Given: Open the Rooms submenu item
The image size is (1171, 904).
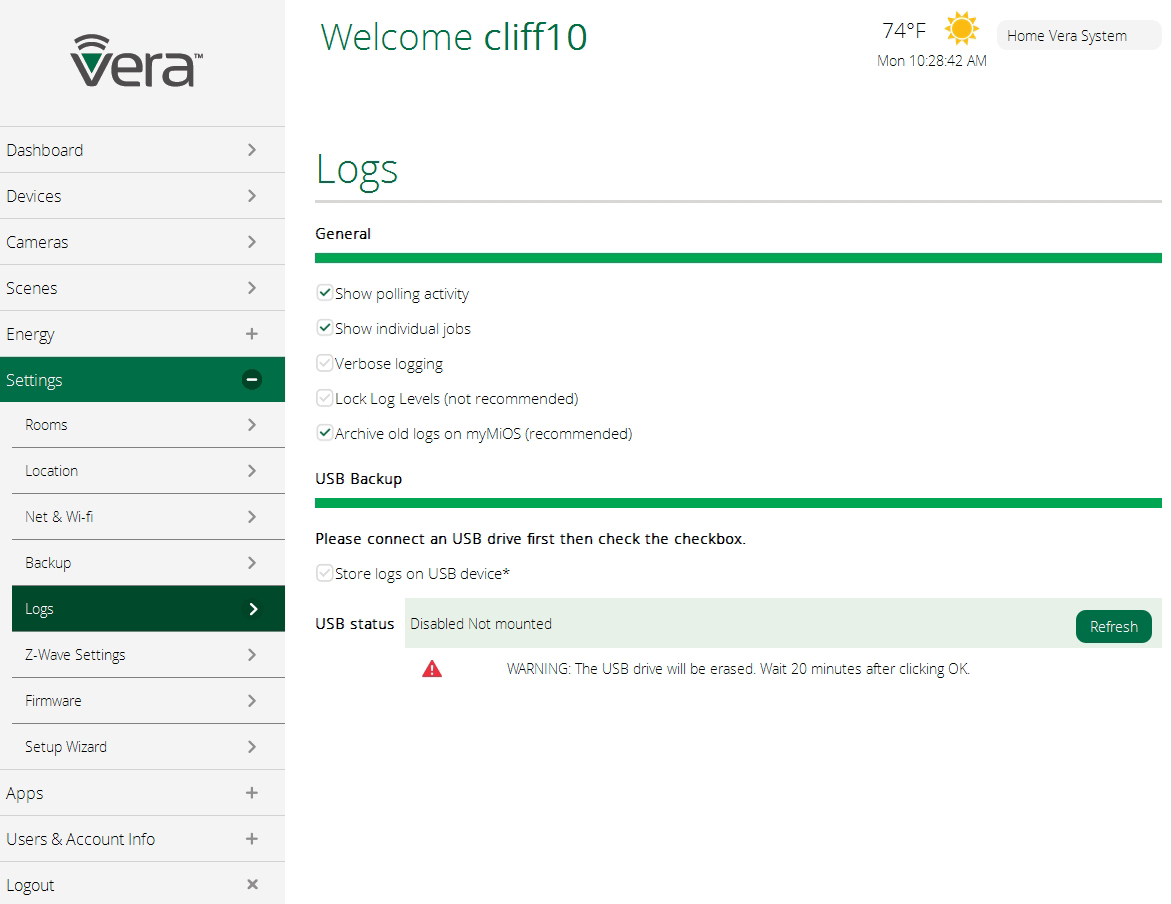Looking at the screenshot, I should point(148,424).
